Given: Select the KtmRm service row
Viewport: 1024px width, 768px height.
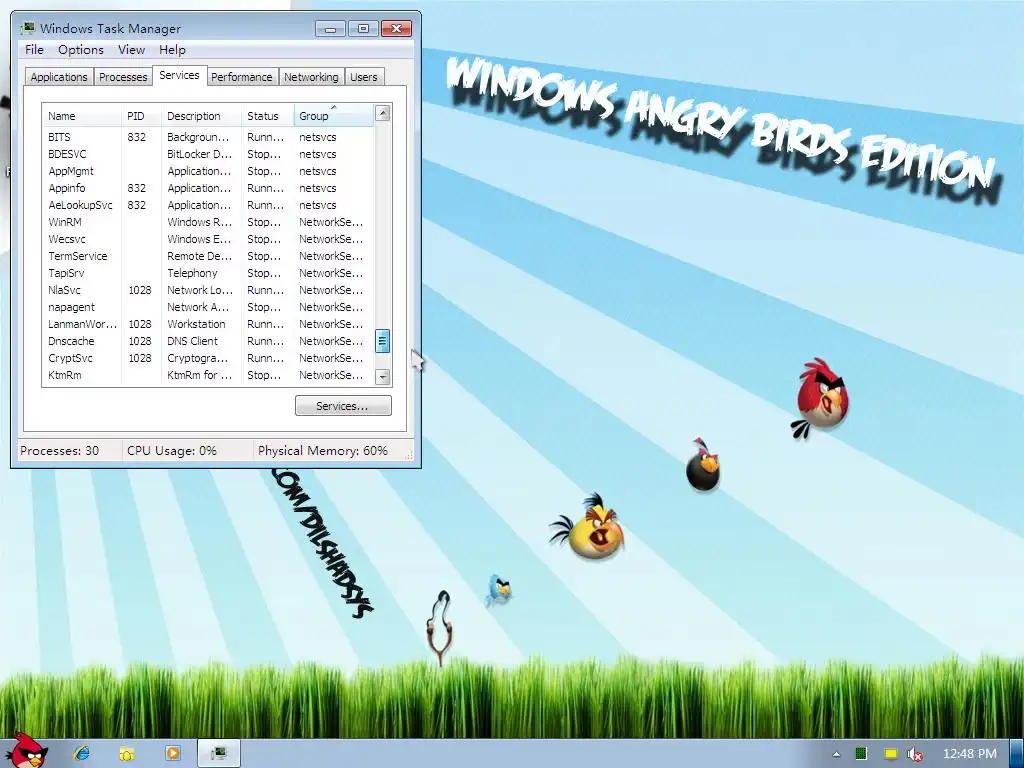Looking at the screenshot, I should coord(208,375).
